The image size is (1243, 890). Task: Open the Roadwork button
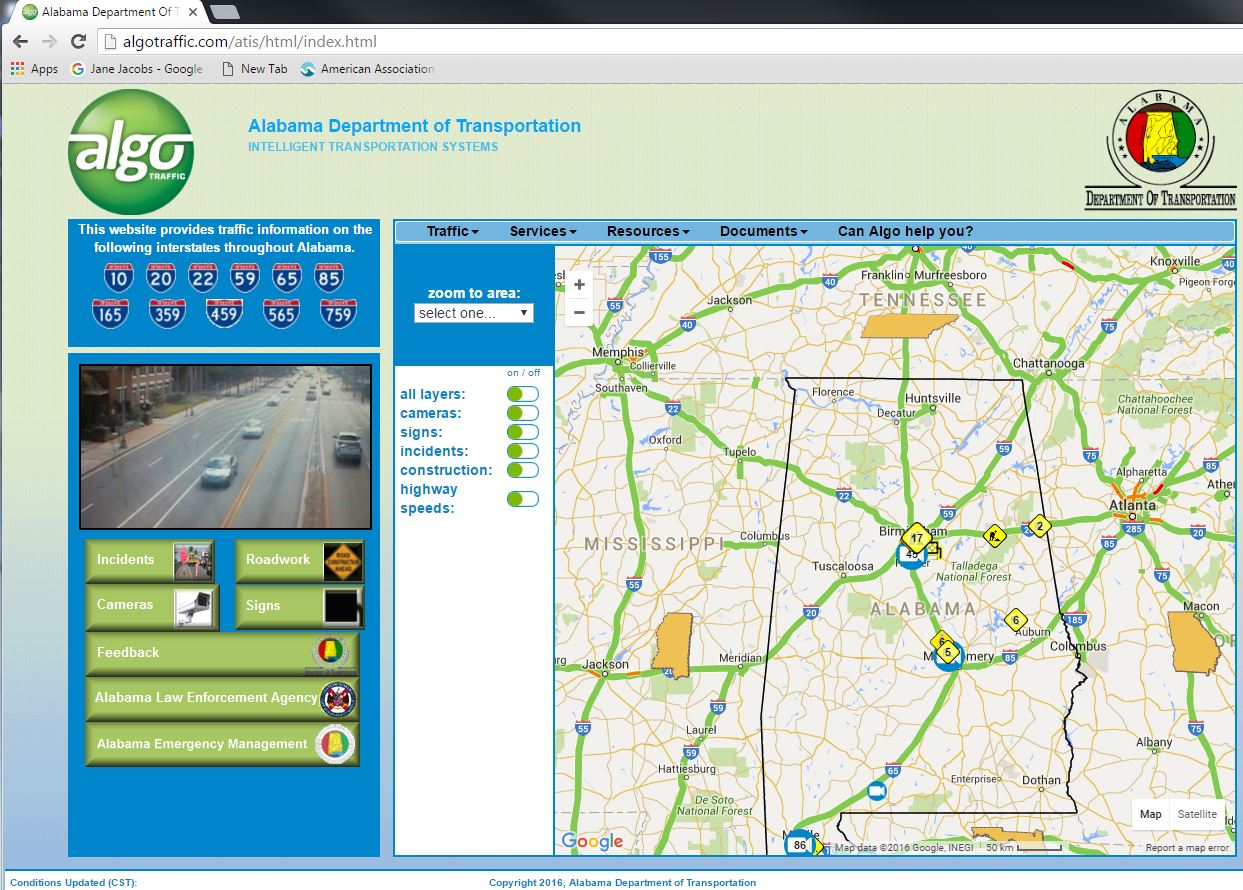tap(299, 560)
